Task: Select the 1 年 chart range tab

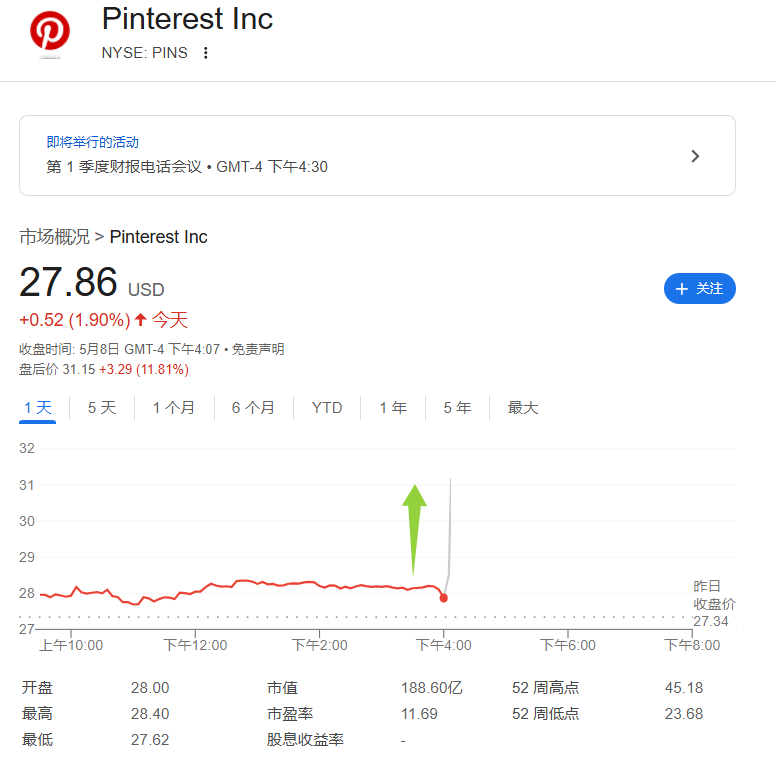Action: 393,408
